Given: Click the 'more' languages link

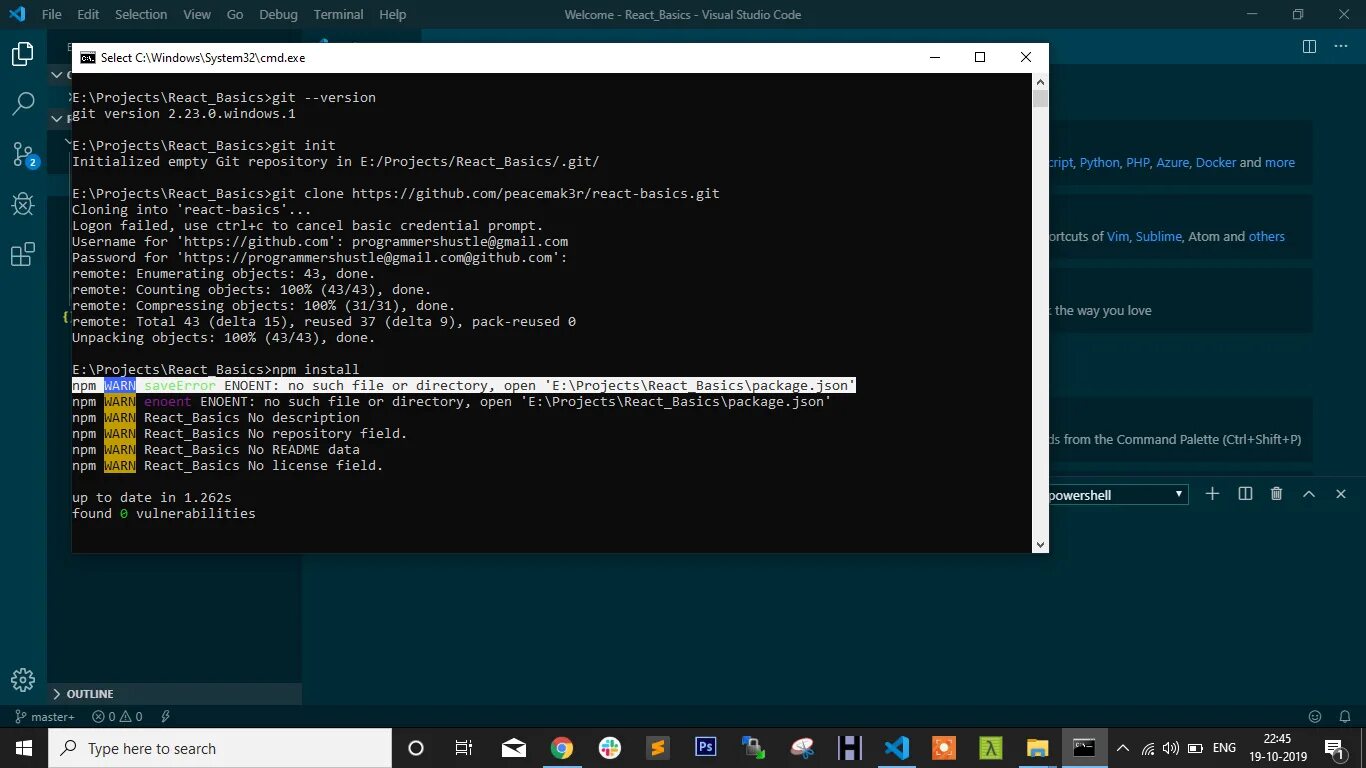Looking at the screenshot, I should 1280,163.
